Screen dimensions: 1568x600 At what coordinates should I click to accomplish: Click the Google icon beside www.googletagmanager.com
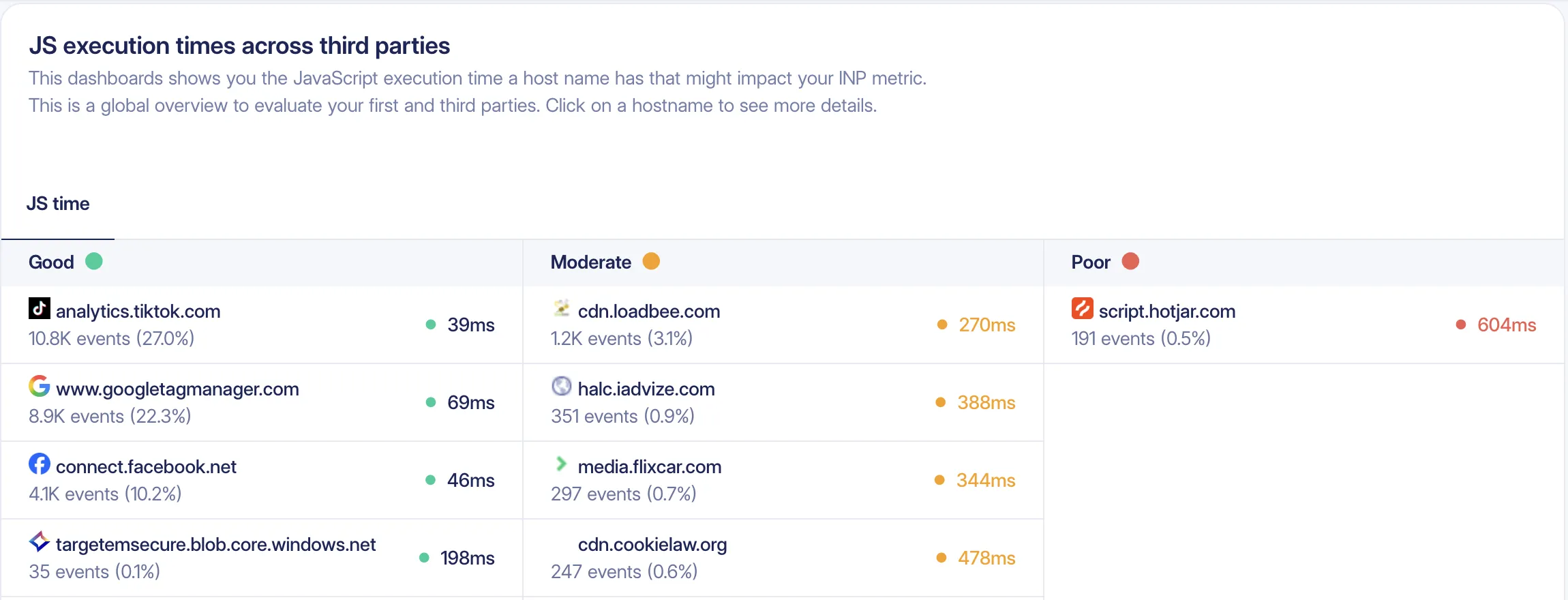(39, 386)
